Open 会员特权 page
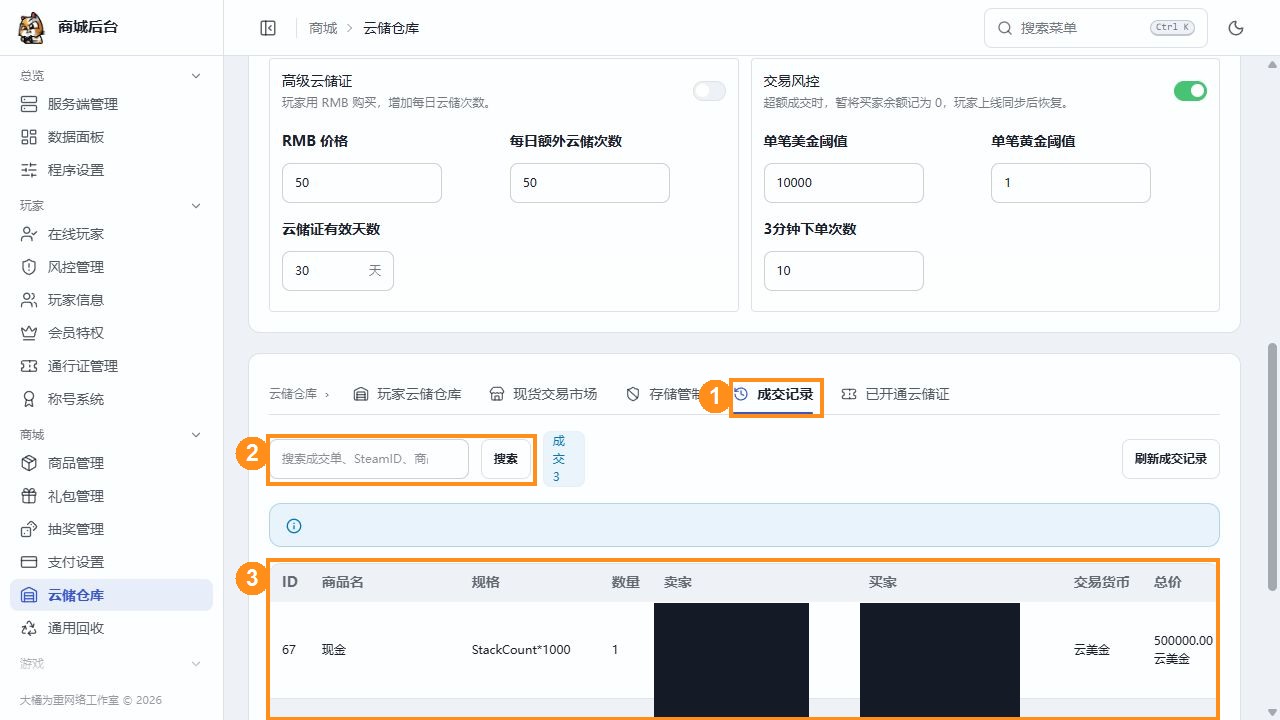The width and height of the screenshot is (1280, 720). 111,333
